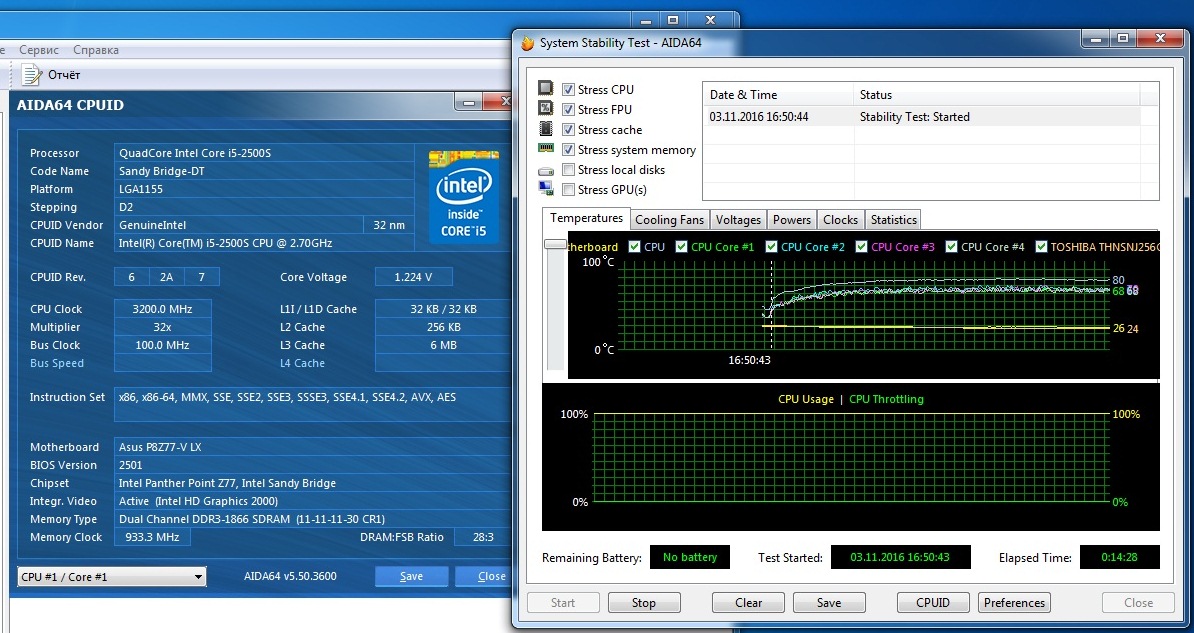Click Save in the AIDA64 CPUID window
The image size is (1194, 633).
411,577
